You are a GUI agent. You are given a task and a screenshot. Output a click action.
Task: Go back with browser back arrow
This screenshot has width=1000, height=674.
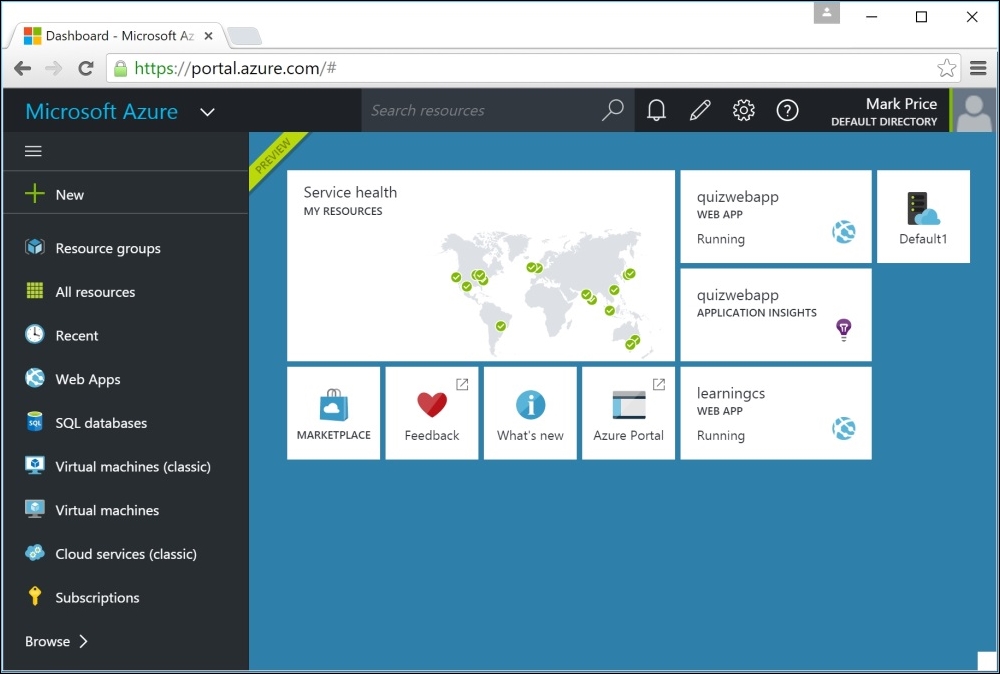point(22,68)
